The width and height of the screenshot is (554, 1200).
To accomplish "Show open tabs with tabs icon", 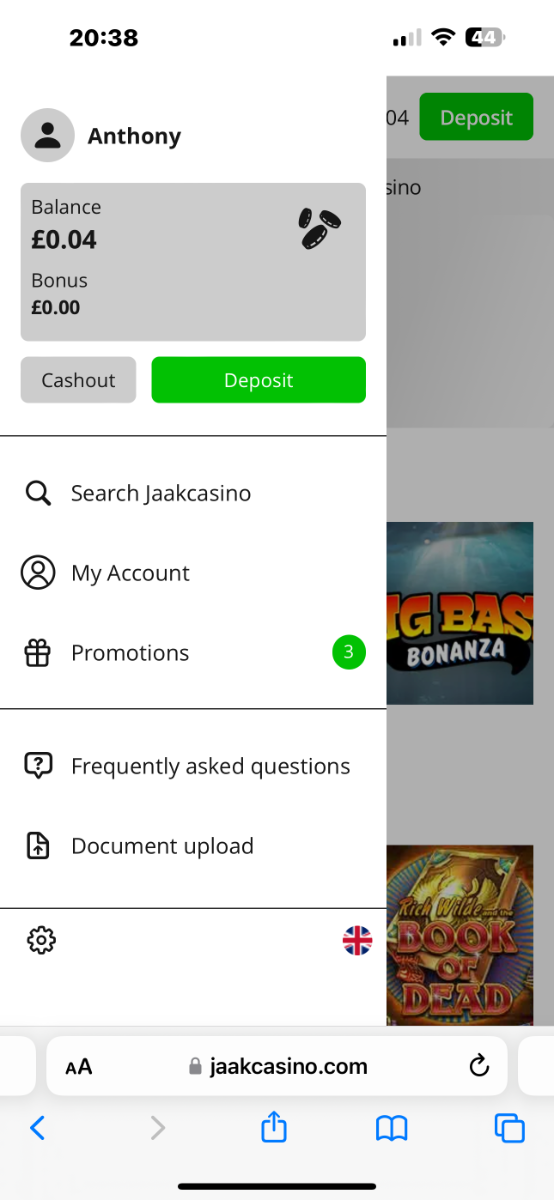I will [x=510, y=1128].
